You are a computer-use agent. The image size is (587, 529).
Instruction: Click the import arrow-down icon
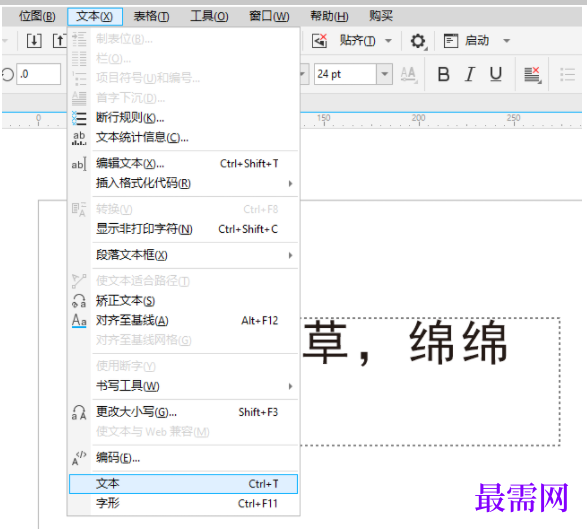pos(34,40)
